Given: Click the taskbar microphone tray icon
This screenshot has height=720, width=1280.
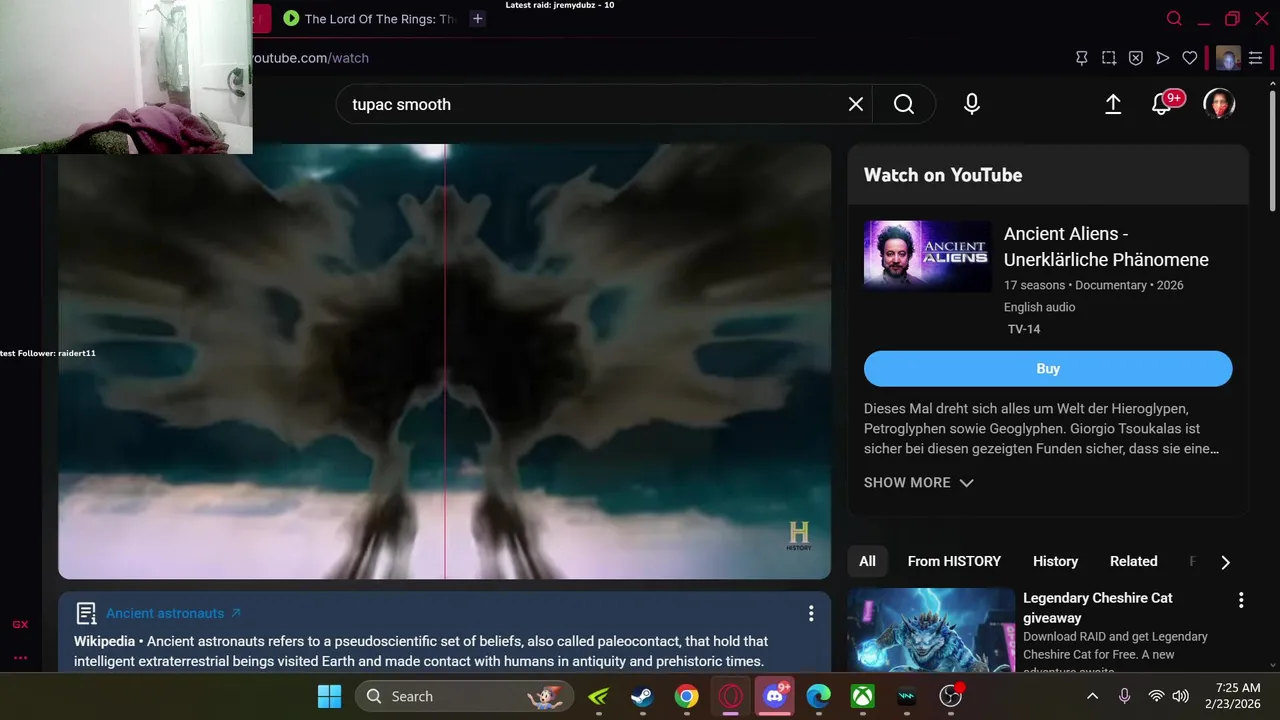Looking at the screenshot, I should point(1125,696).
